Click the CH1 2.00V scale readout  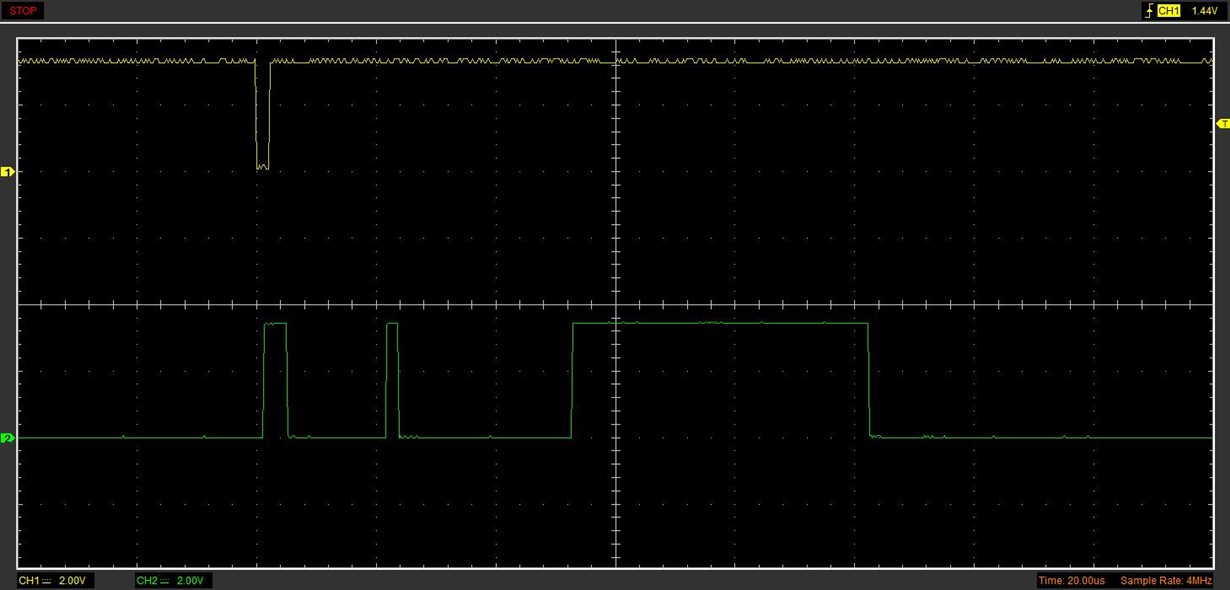(57, 581)
